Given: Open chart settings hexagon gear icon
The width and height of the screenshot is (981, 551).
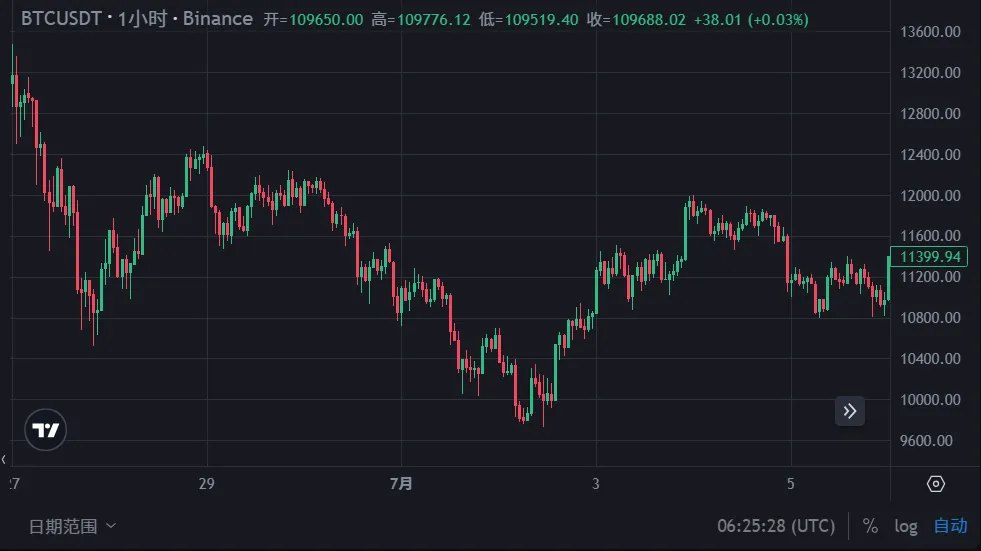Looking at the screenshot, I should click(x=935, y=484).
